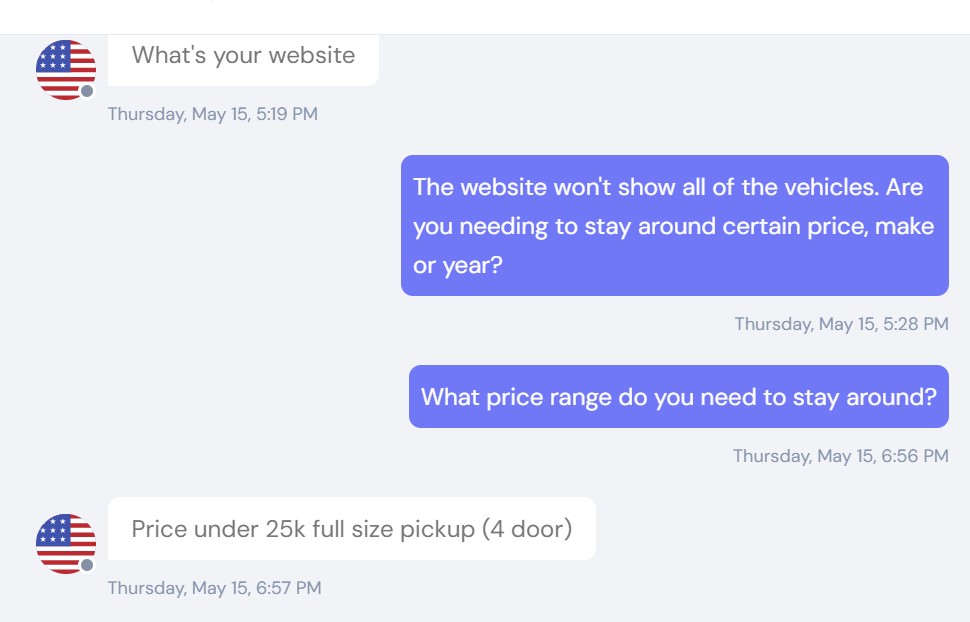970x622 pixels.
Task: Select the "What's your website" message bubble
Action: point(243,59)
